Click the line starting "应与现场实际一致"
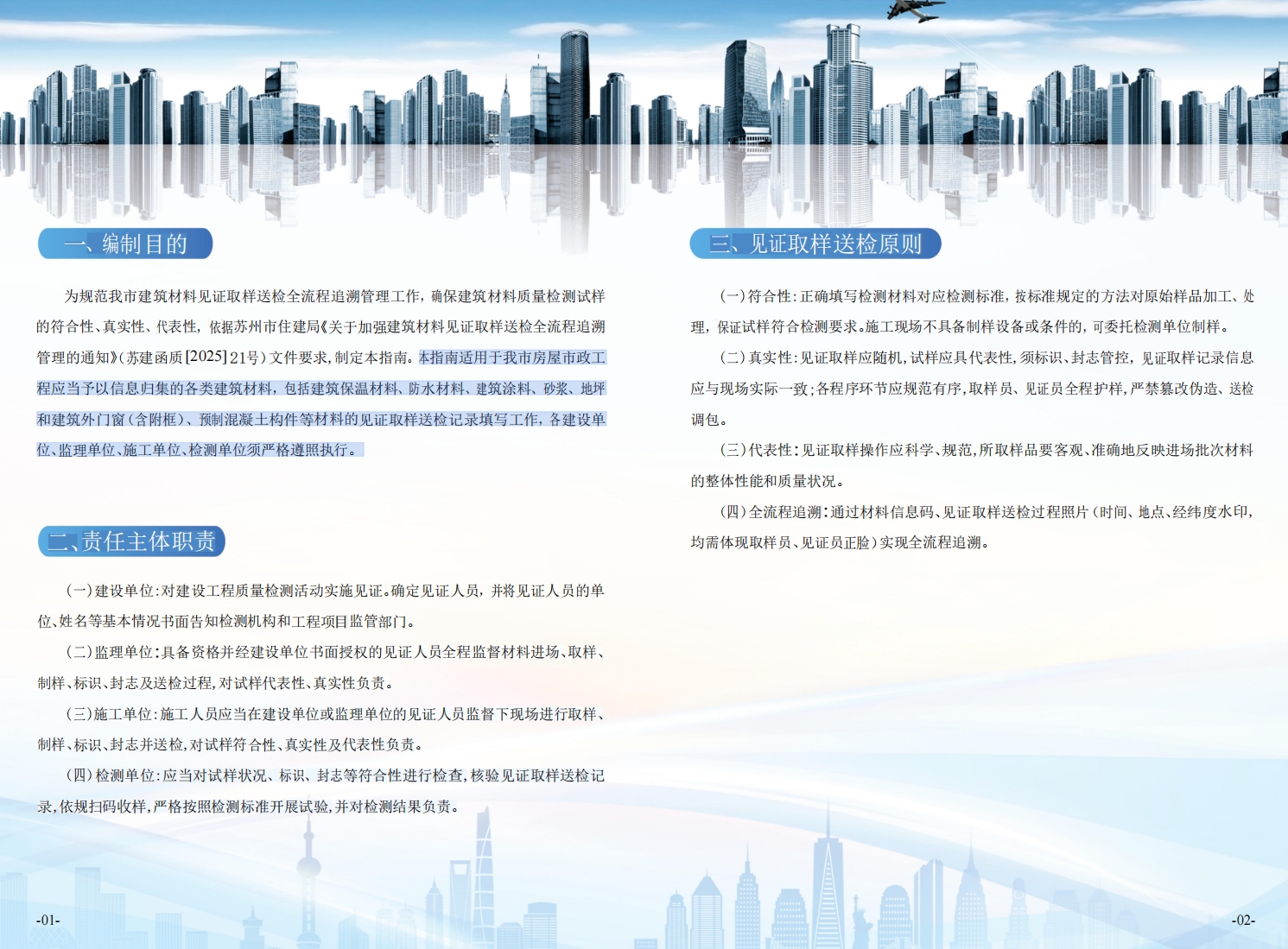 tap(973, 389)
